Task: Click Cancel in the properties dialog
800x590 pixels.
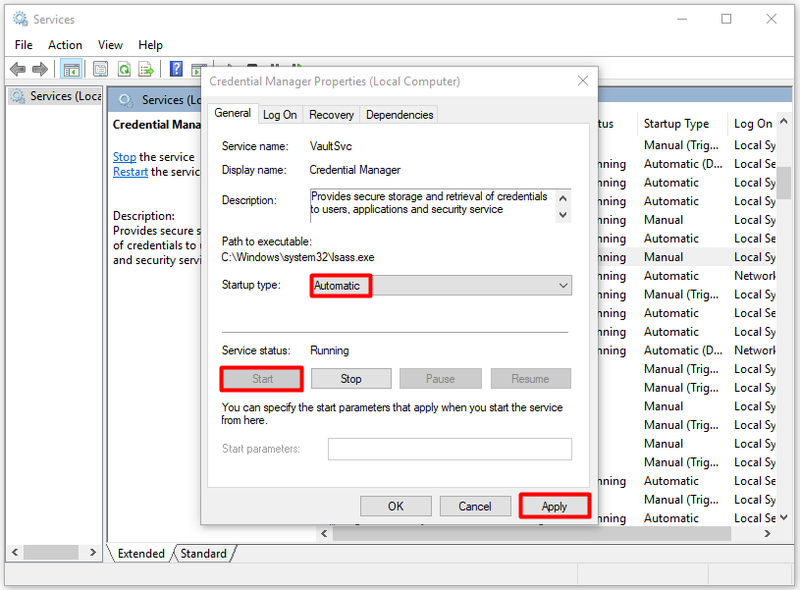Action: click(x=475, y=506)
